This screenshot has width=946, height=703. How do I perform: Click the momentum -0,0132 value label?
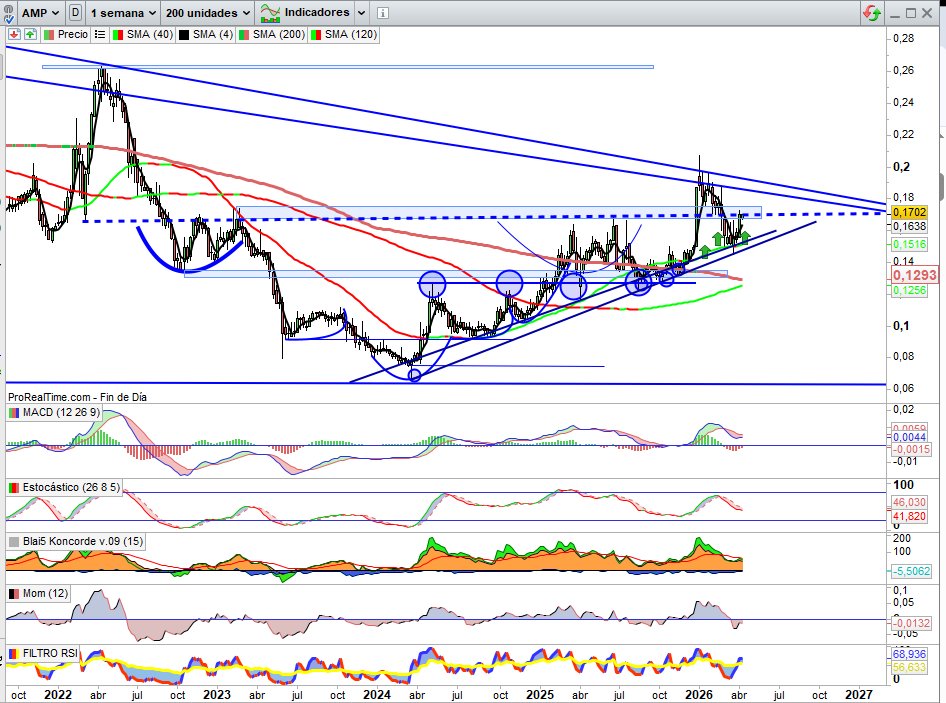click(911, 623)
